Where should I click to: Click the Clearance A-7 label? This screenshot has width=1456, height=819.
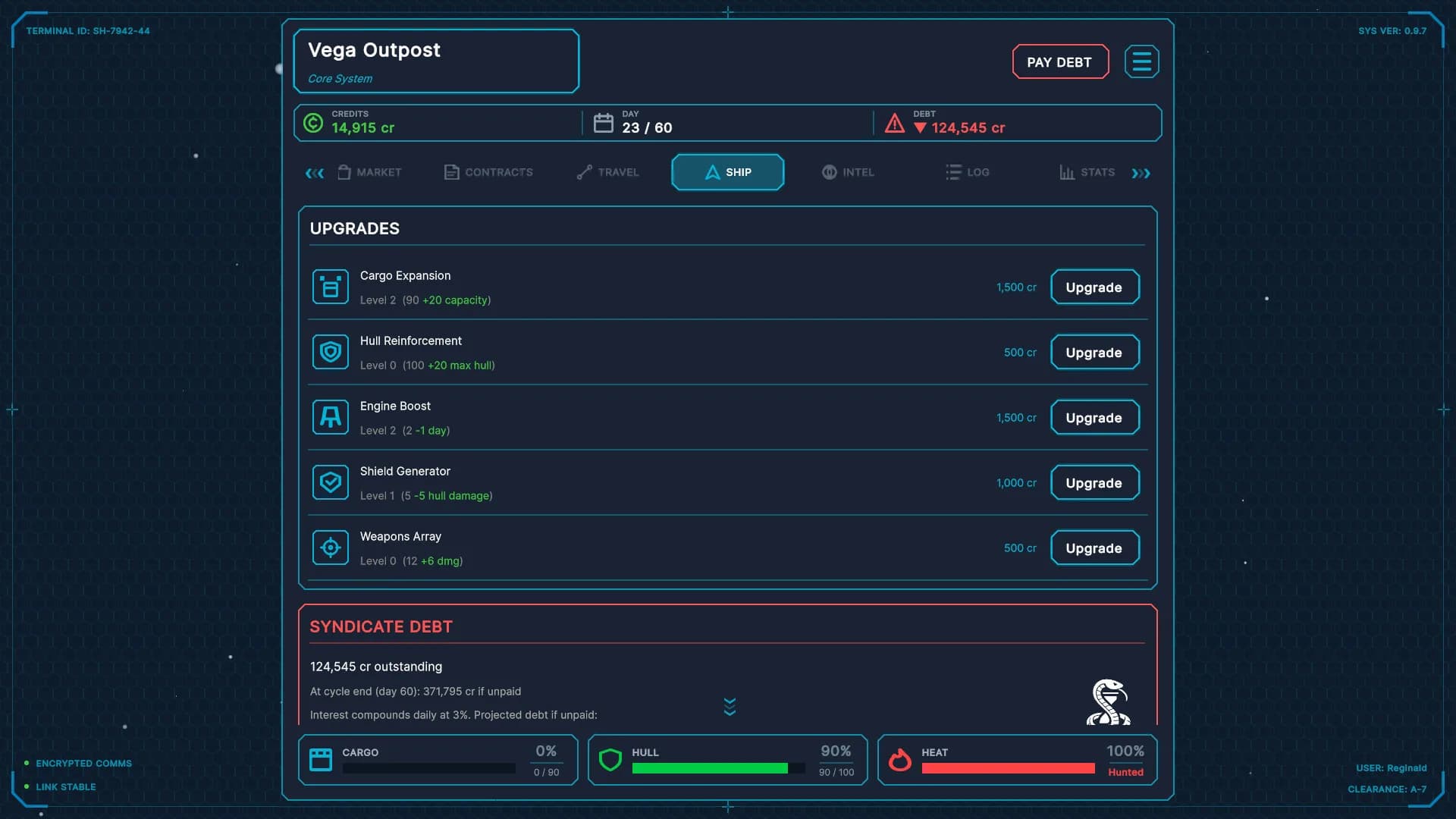pos(1387,789)
